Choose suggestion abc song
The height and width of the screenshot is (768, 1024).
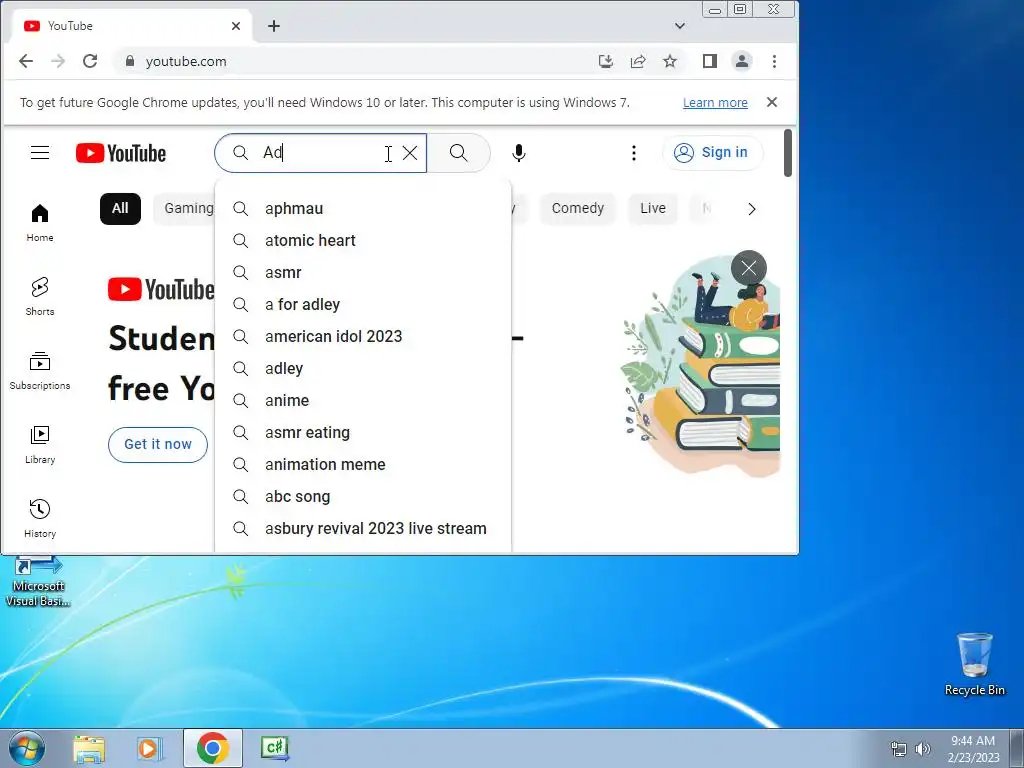pos(363,496)
